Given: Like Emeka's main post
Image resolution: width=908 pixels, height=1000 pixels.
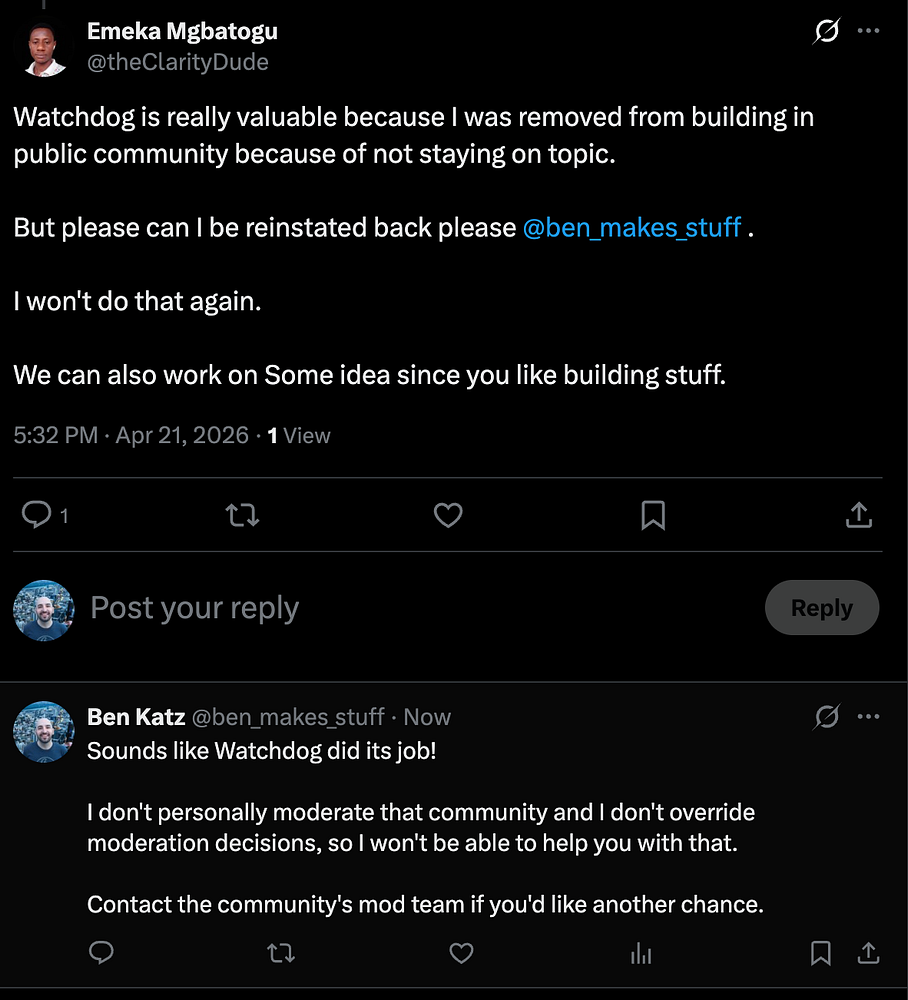Looking at the screenshot, I should click(x=448, y=515).
